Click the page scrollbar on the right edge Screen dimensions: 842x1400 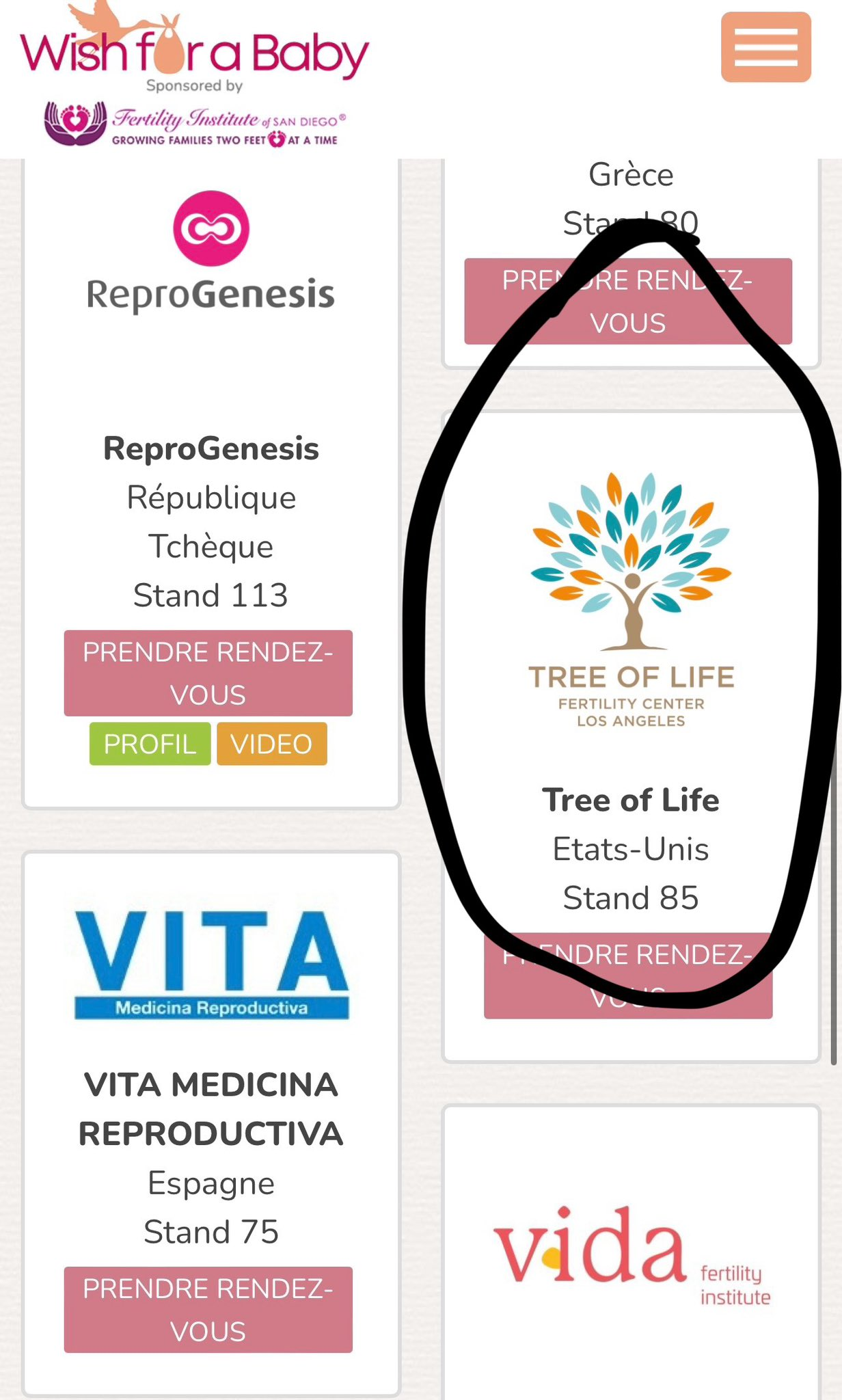(834, 889)
